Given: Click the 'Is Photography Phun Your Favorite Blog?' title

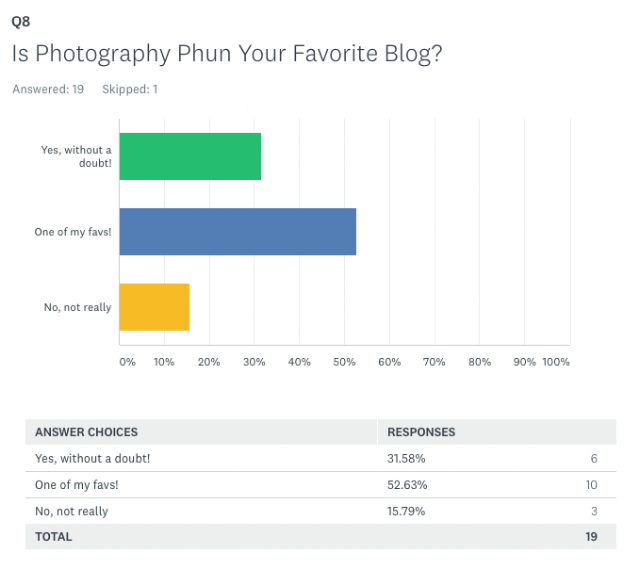Looking at the screenshot, I should coord(227,54).
